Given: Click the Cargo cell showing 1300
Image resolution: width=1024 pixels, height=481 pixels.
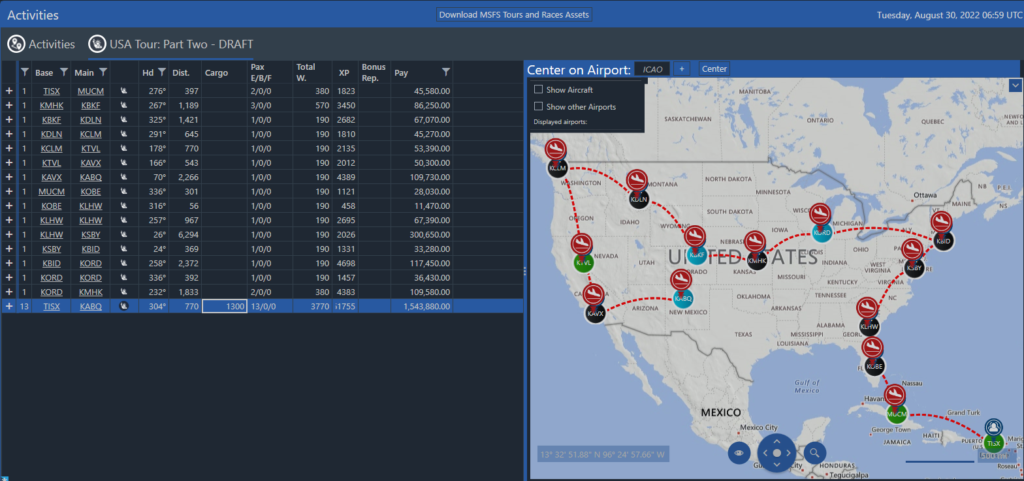Looking at the screenshot, I should point(225,306).
